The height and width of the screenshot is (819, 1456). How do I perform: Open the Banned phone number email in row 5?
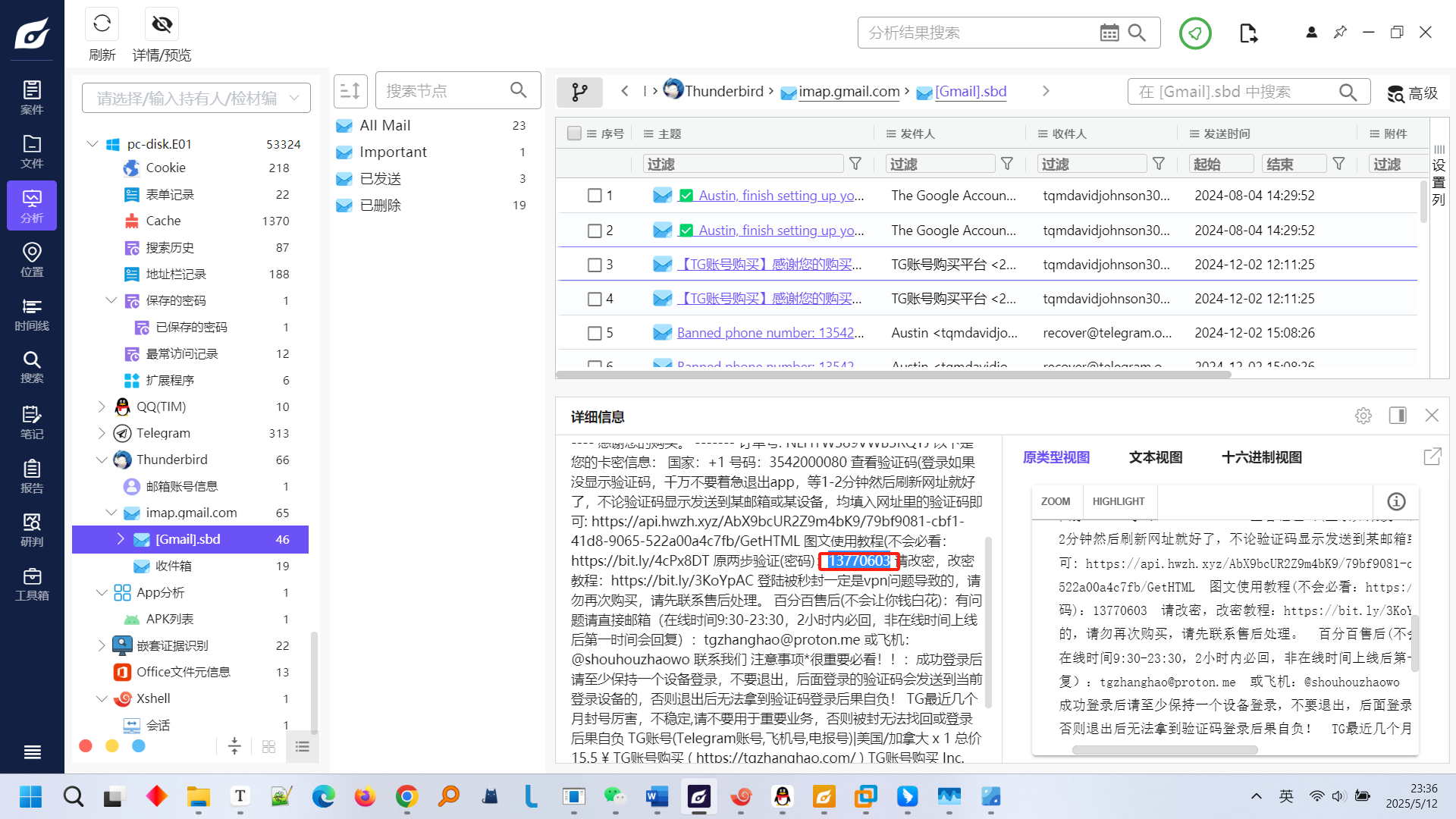pos(770,333)
